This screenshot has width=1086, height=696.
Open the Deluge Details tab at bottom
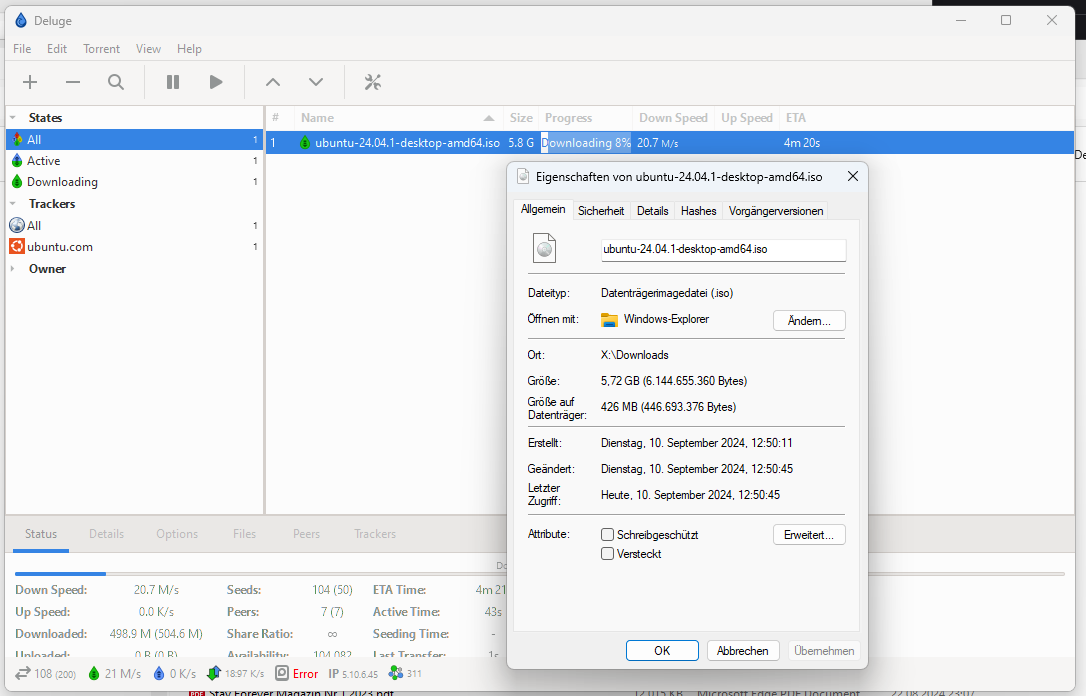click(x=106, y=534)
